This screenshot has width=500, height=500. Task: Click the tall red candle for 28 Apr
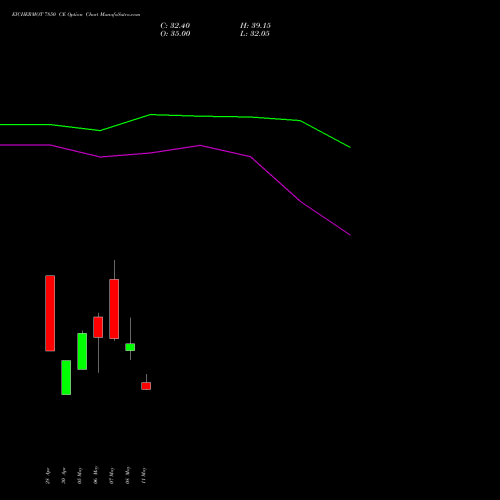tap(50, 313)
